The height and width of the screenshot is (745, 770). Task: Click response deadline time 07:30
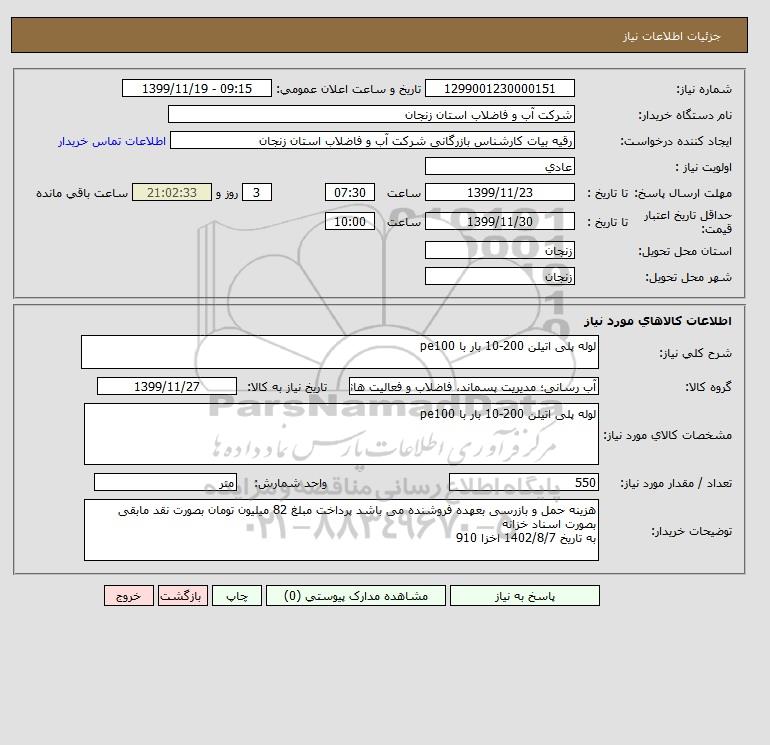[350, 193]
